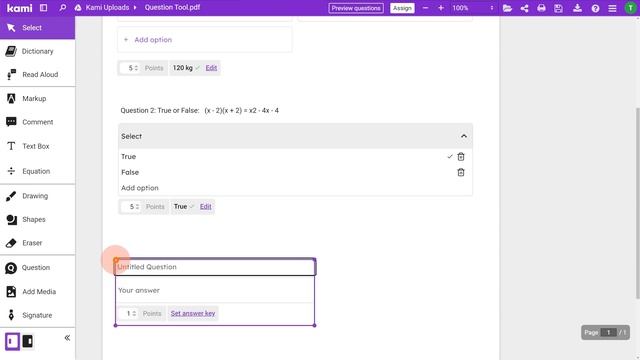The width and height of the screenshot is (640, 360).
Task: Choose the Text Box tool
Action: tap(38, 146)
